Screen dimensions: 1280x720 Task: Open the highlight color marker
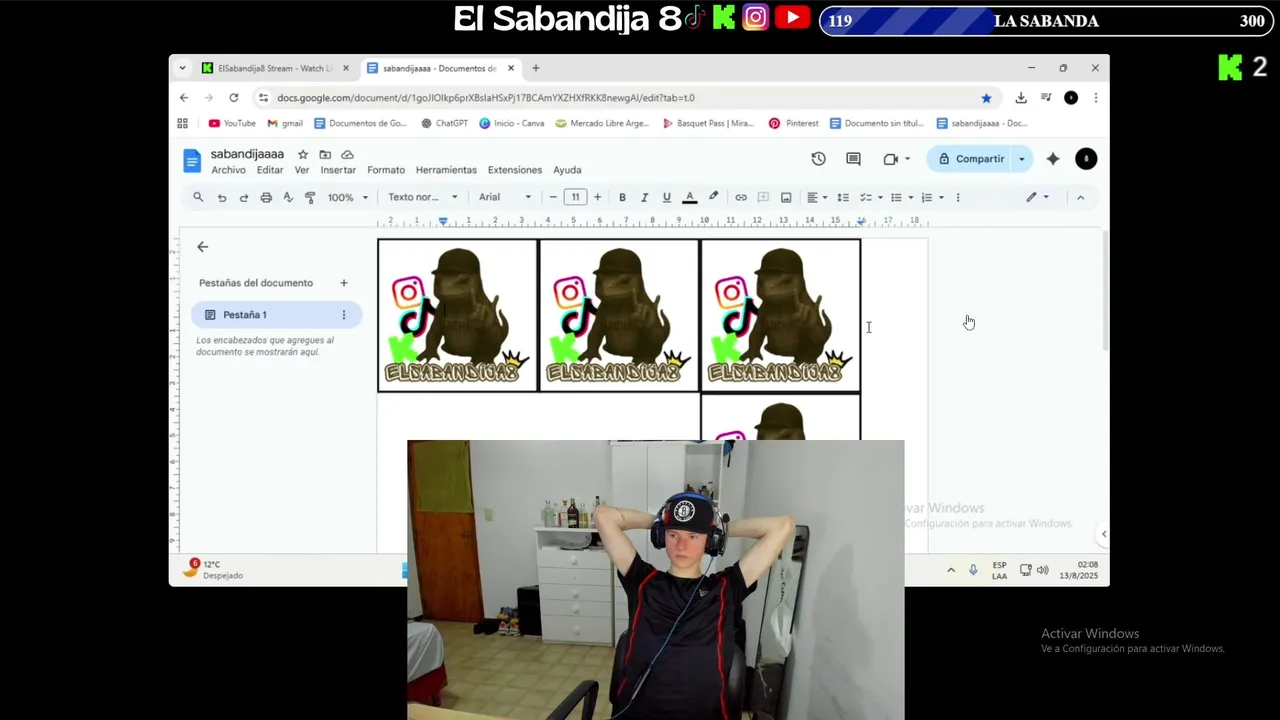[x=713, y=197]
